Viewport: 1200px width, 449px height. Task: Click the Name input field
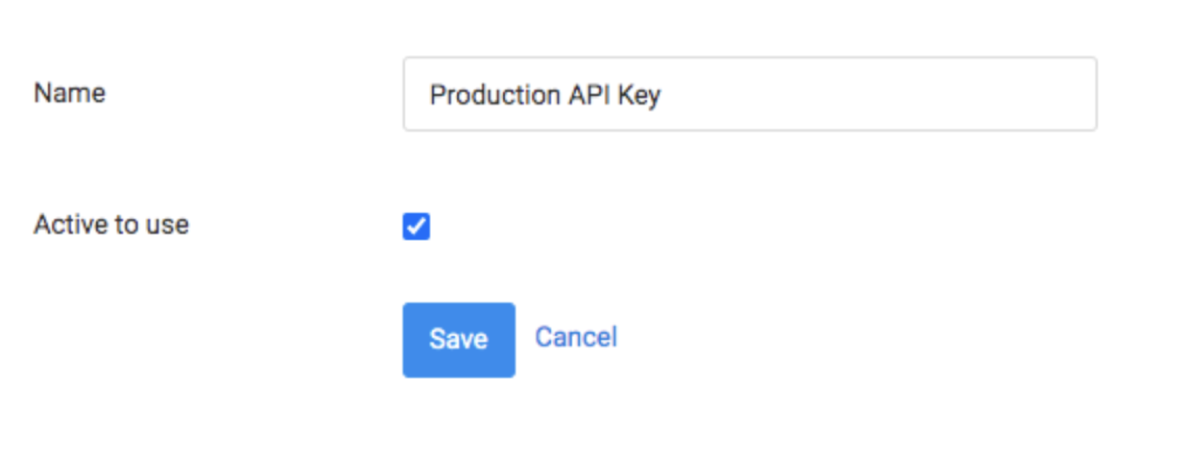coord(750,94)
